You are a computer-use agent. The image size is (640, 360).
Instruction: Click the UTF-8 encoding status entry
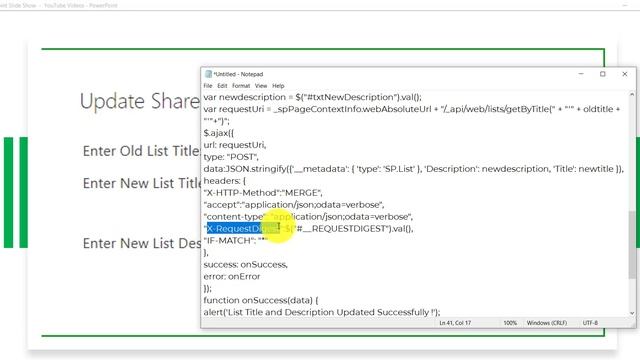tap(590, 323)
